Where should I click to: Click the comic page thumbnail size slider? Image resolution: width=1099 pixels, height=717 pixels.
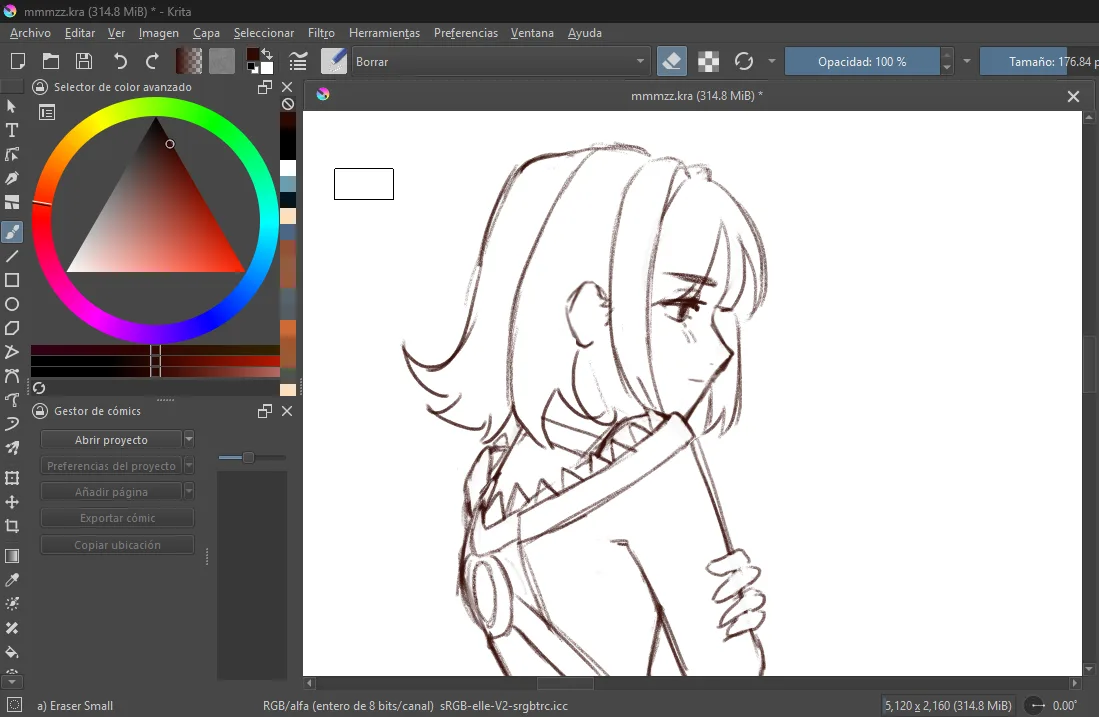click(252, 458)
